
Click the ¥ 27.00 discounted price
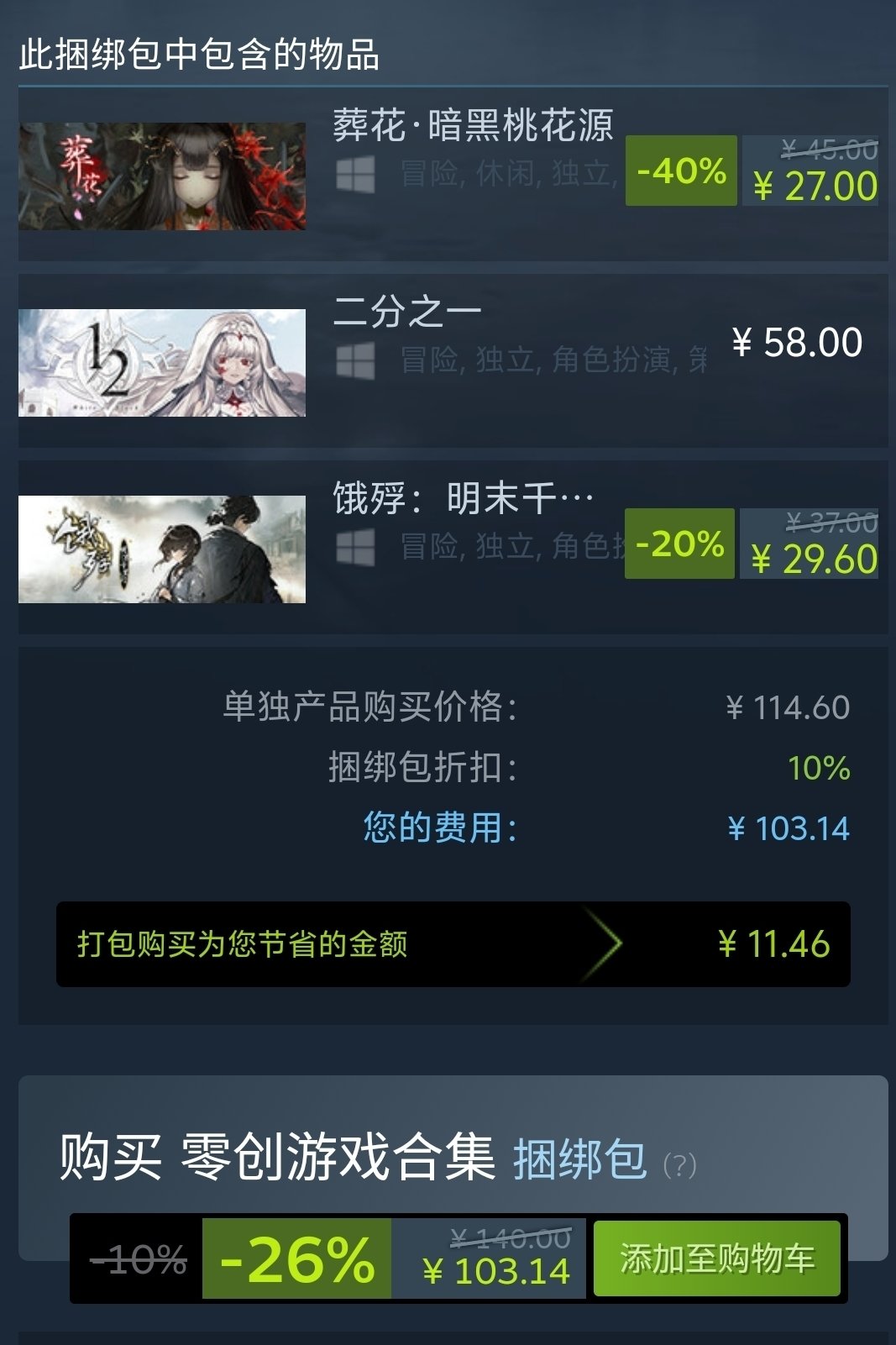click(x=815, y=186)
